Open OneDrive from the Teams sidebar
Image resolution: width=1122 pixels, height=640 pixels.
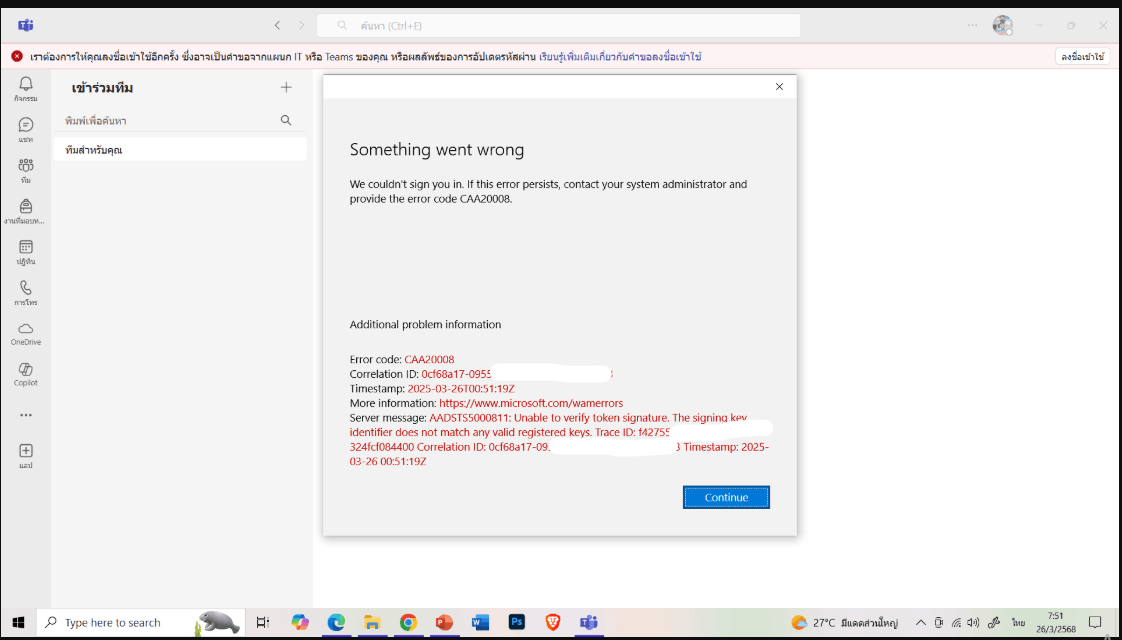click(x=26, y=334)
